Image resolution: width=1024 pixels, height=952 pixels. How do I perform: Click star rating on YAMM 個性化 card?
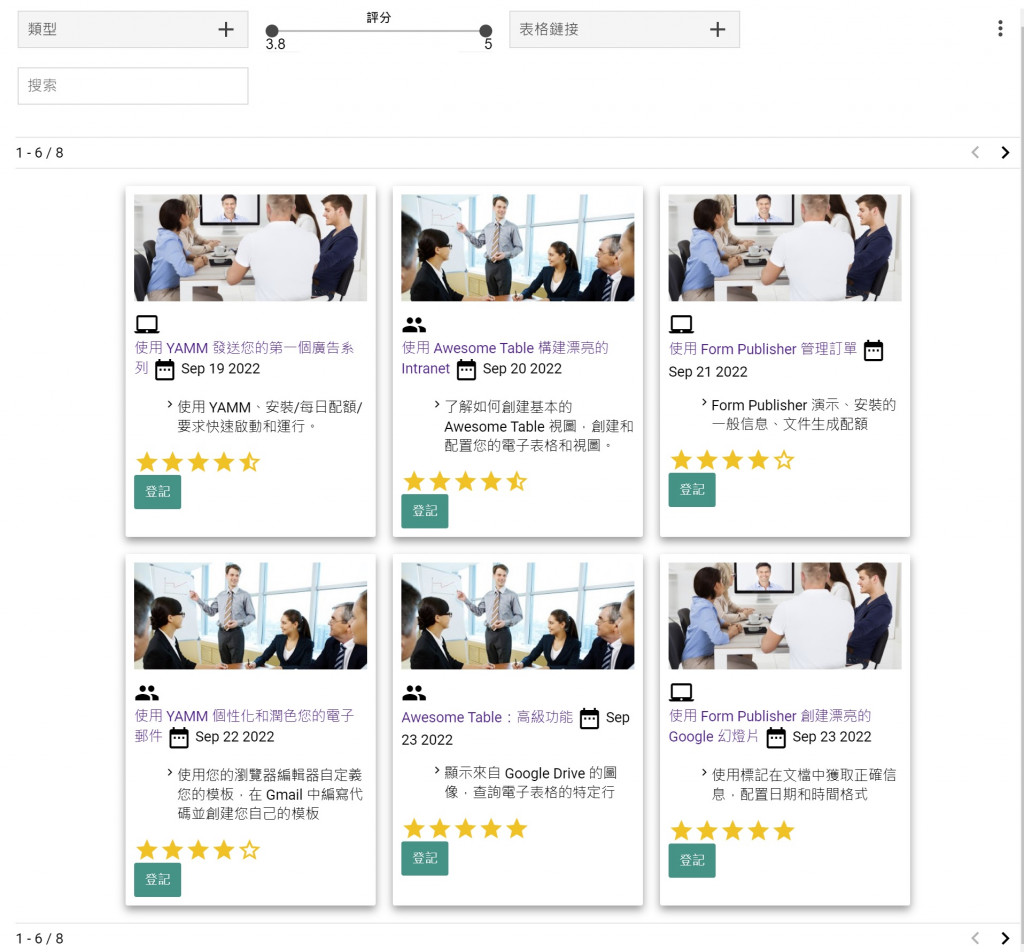[198, 850]
